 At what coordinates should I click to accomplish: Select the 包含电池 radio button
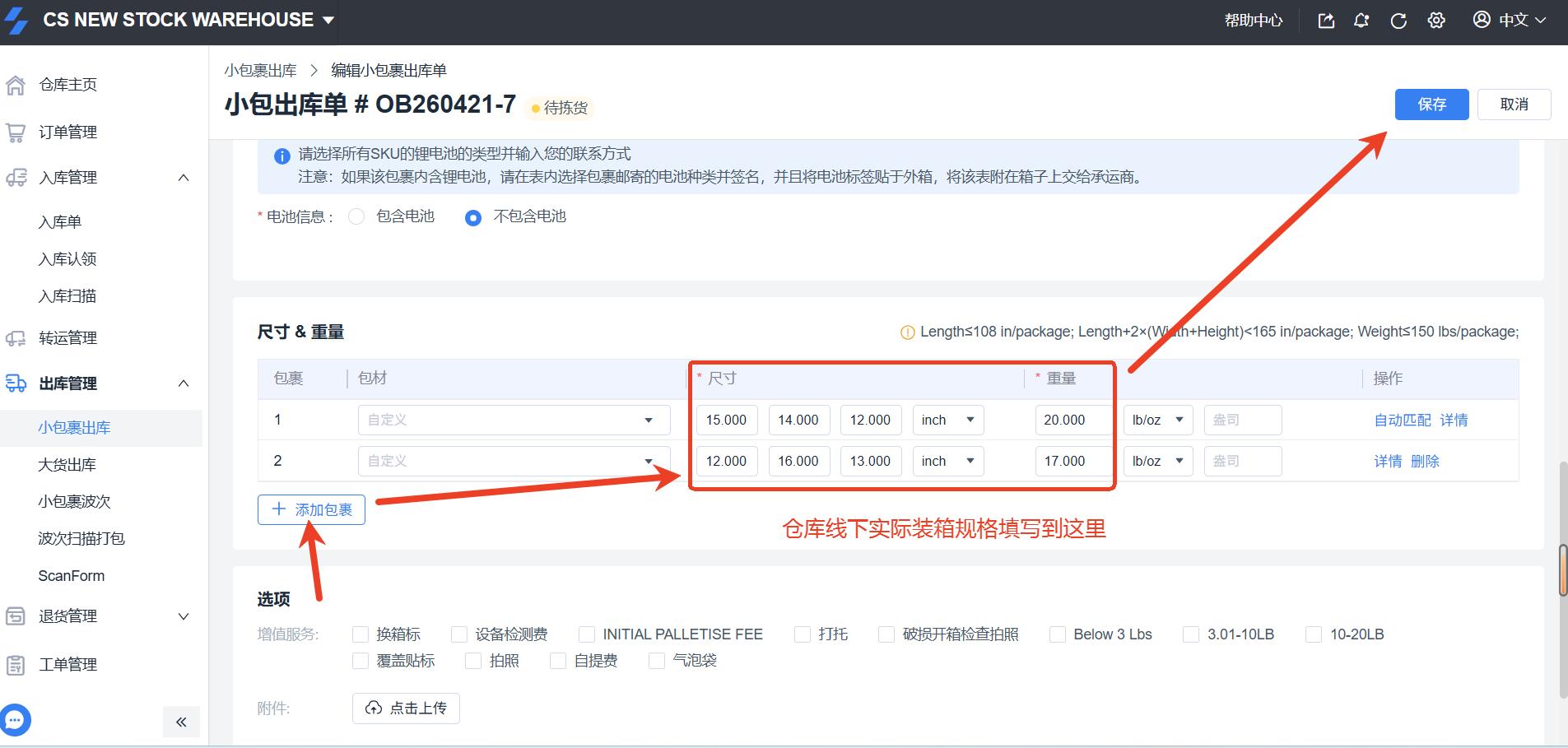(356, 216)
